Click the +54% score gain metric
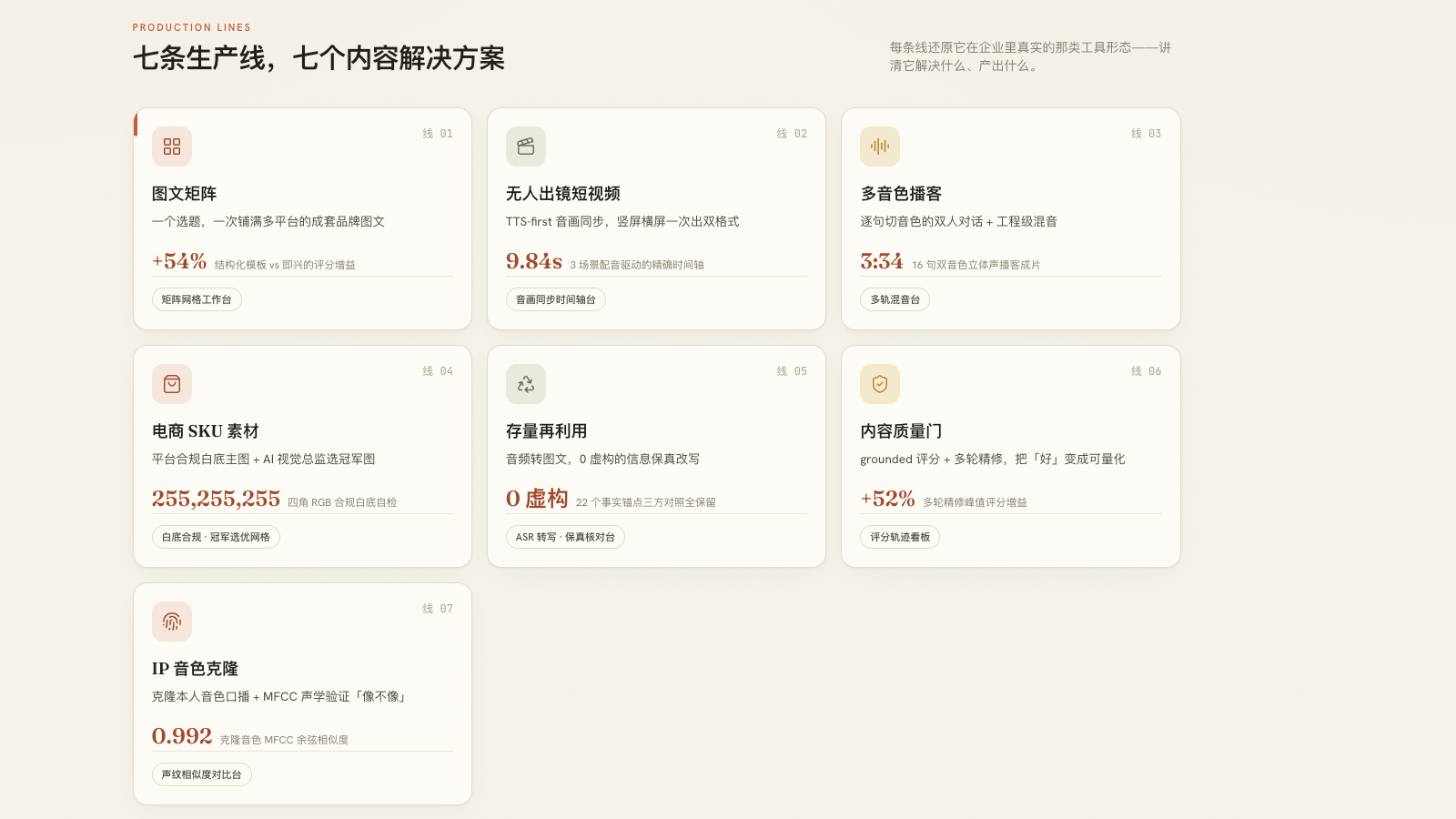 coord(179,261)
